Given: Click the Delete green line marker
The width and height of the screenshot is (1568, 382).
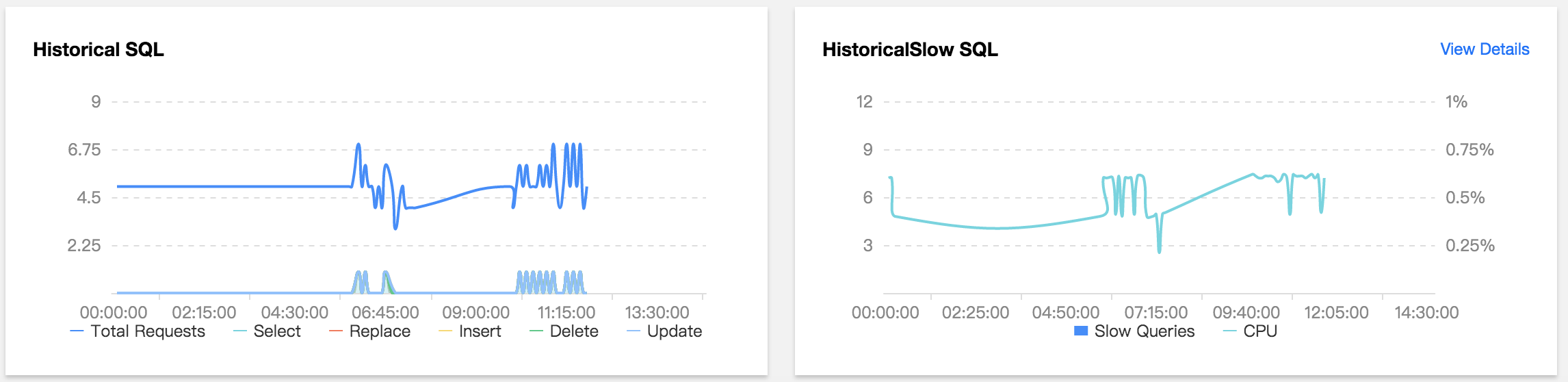Looking at the screenshot, I should [x=536, y=331].
